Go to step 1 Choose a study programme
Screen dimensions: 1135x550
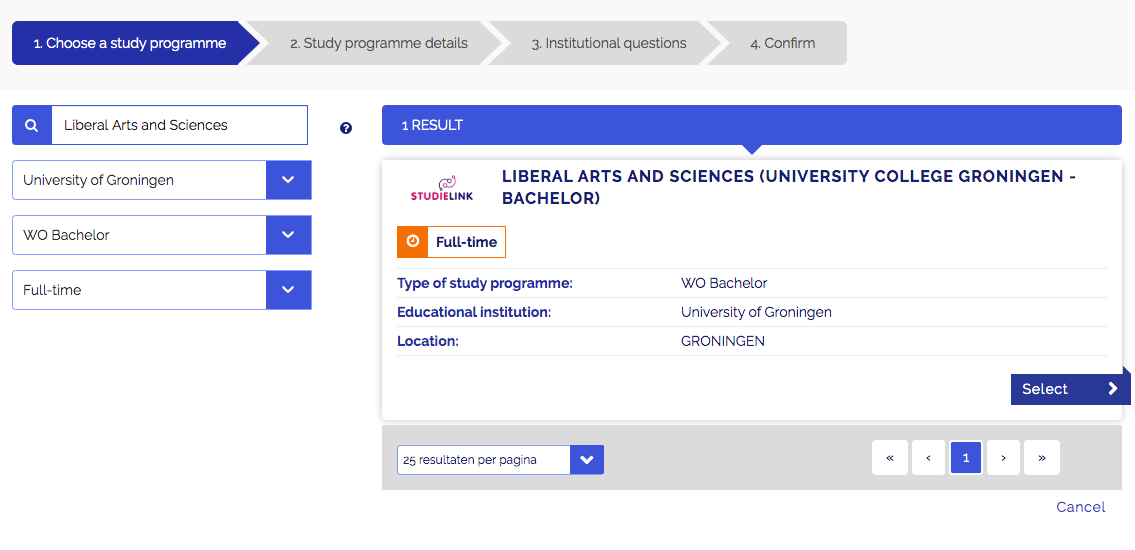pyautogui.click(x=130, y=43)
